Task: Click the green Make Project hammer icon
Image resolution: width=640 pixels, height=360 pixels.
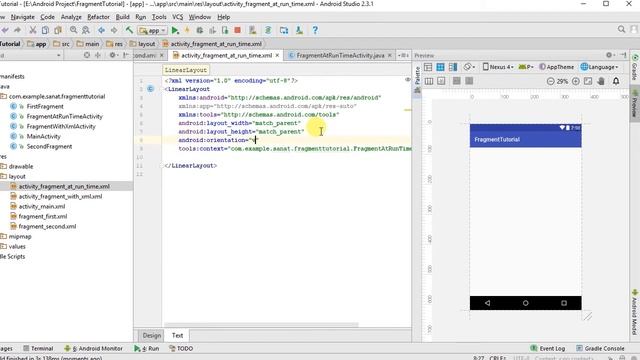Action: 129,30
